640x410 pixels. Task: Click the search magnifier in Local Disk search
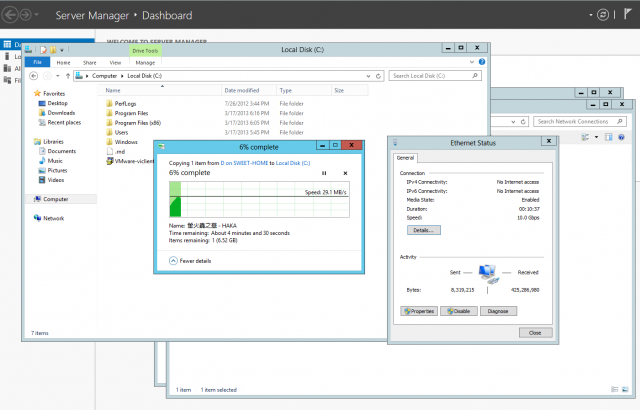pyautogui.click(x=475, y=75)
